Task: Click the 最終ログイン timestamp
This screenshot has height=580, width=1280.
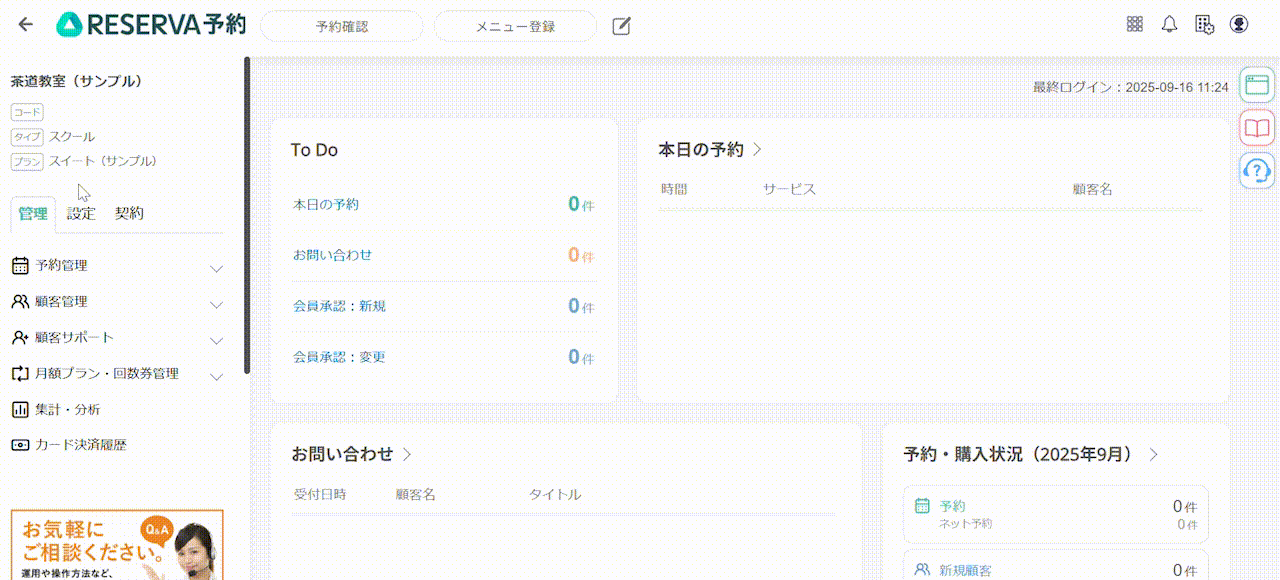Action: tap(1130, 88)
